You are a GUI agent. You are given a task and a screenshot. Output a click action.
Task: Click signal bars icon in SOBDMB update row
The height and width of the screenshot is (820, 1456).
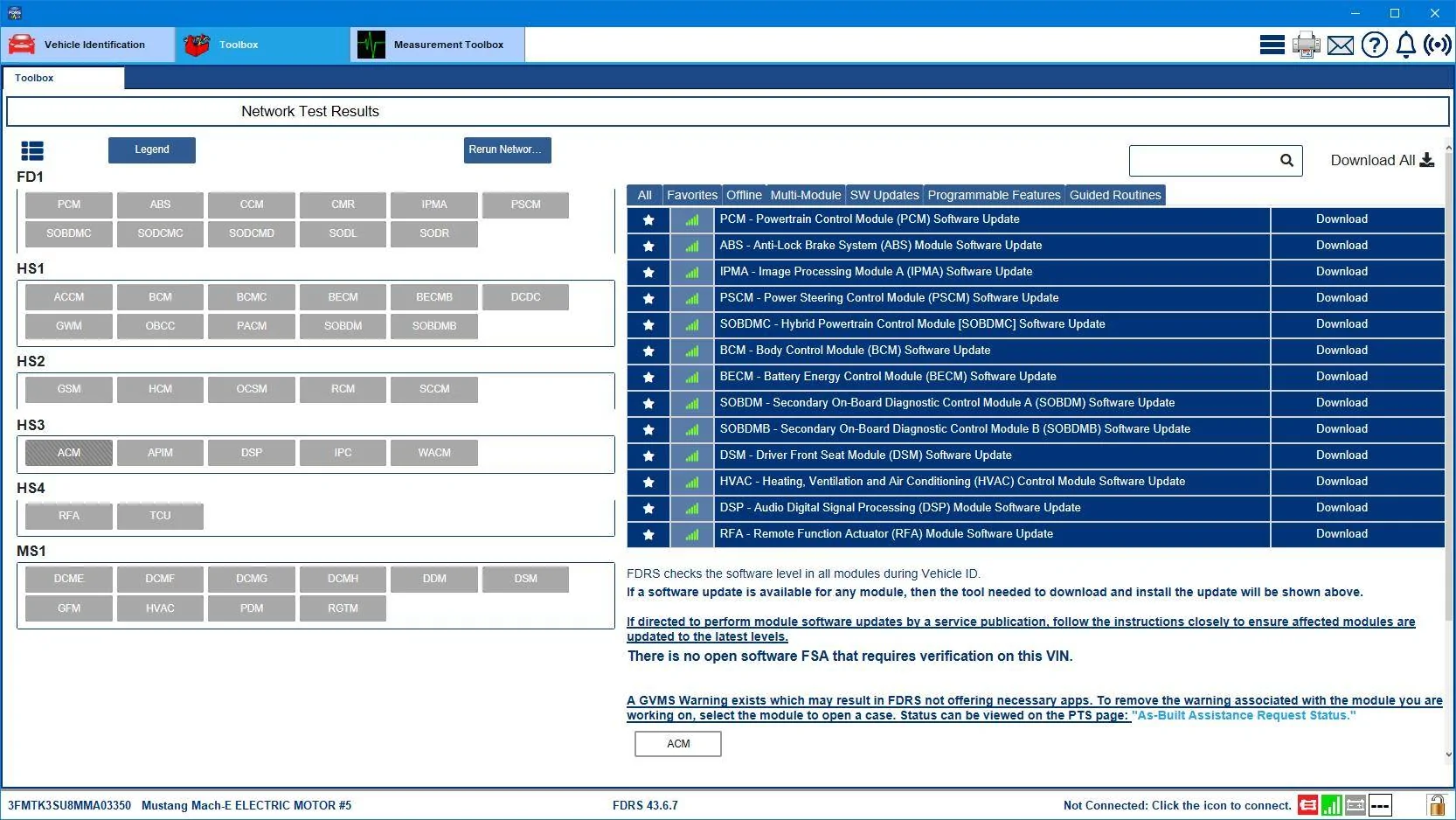(692, 430)
